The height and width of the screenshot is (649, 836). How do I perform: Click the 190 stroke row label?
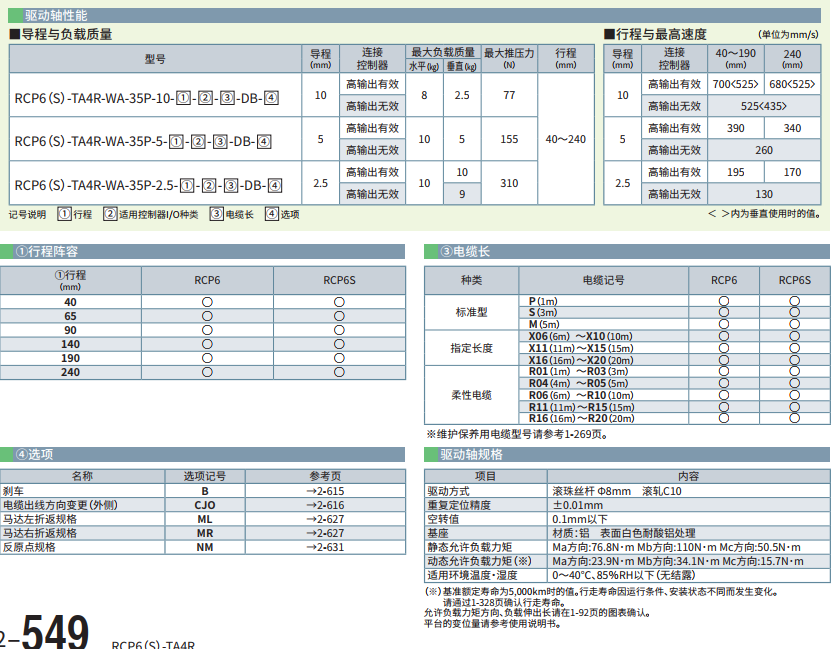point(70,358)
